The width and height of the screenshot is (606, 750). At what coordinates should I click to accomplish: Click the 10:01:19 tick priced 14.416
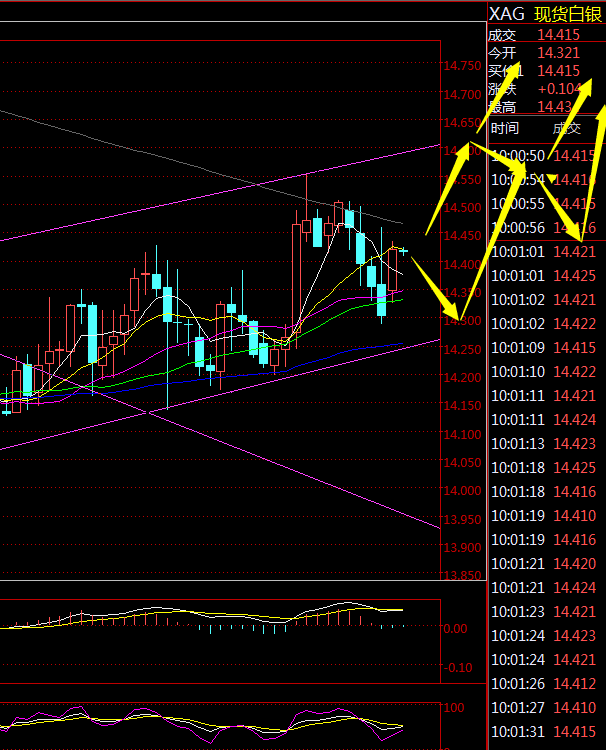coord(543,540)
